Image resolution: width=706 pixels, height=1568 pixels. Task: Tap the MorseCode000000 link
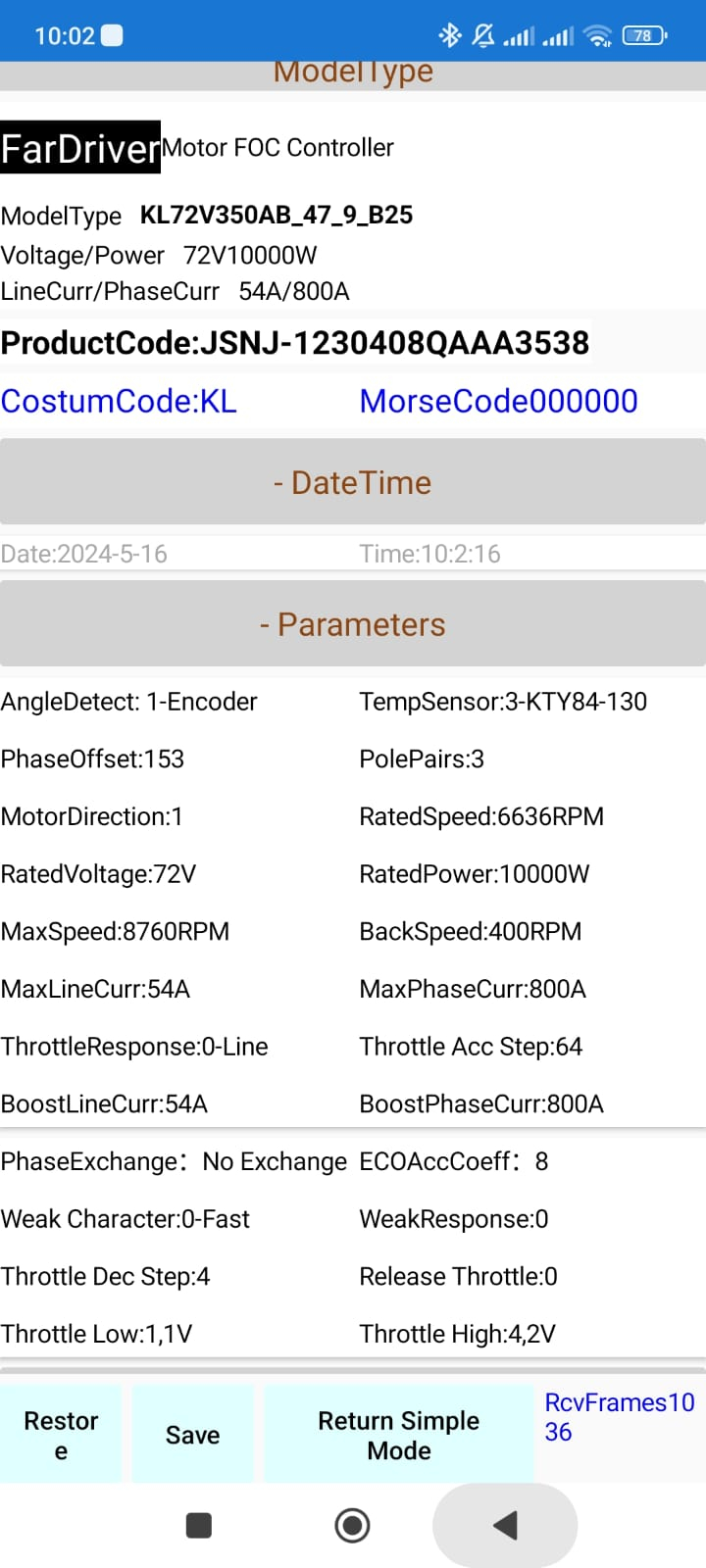498,401
